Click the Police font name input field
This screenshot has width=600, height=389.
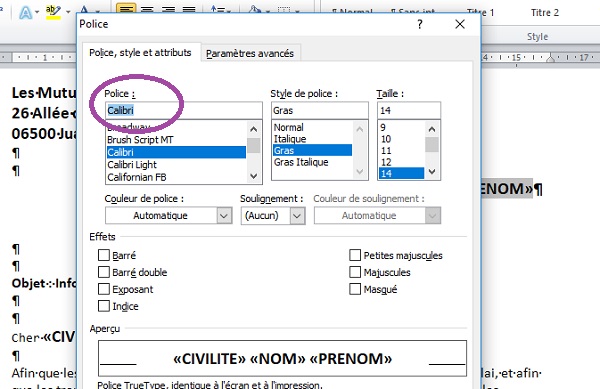click(x=184, y=111)
